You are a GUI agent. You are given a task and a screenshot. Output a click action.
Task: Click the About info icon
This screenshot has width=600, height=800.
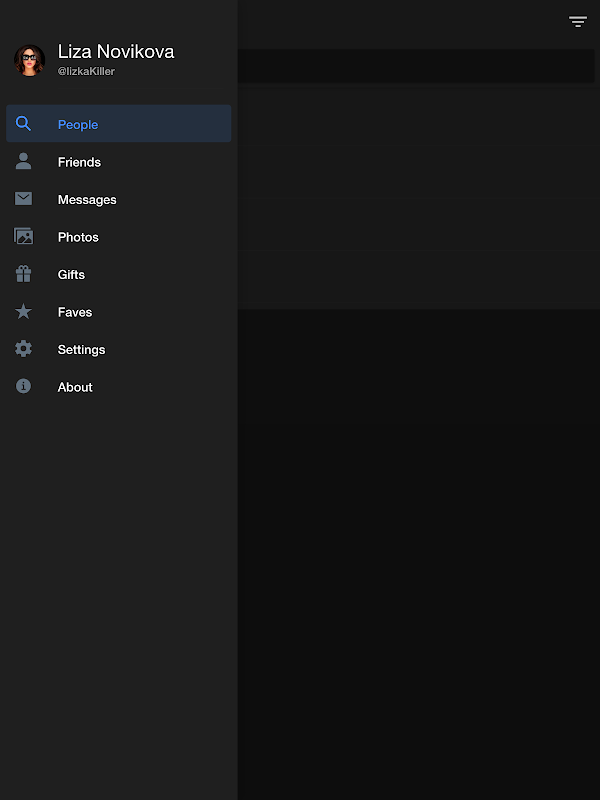(23, 386)
